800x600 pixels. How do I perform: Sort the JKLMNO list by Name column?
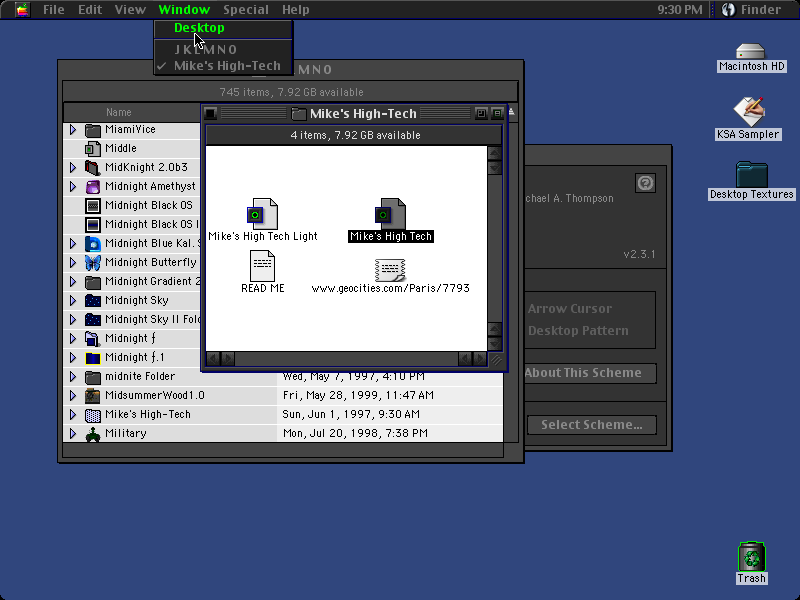tap(118, 112)
